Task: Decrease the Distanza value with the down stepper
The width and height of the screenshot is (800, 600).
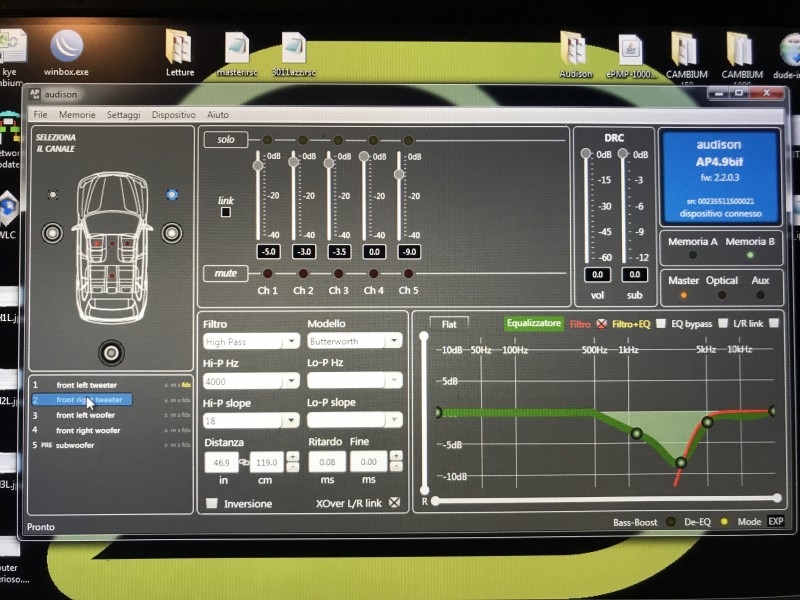Action: pyautogui.click(x=293, y=467)
